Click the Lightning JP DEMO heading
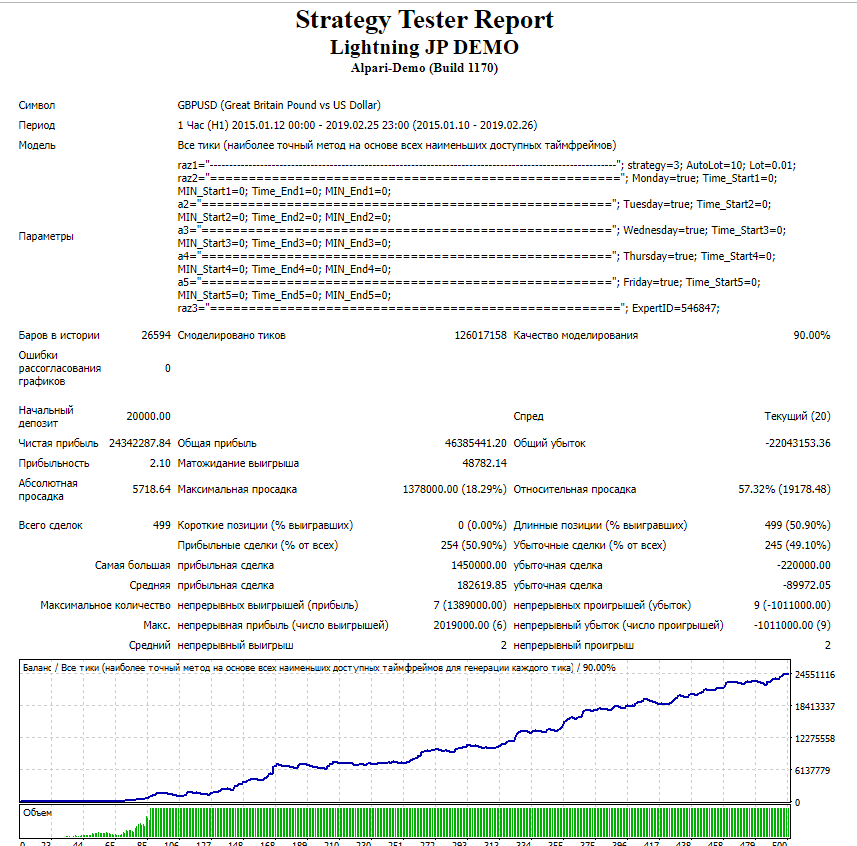Image resolution: width=857 pixels, height=846 pixels. 424,47
